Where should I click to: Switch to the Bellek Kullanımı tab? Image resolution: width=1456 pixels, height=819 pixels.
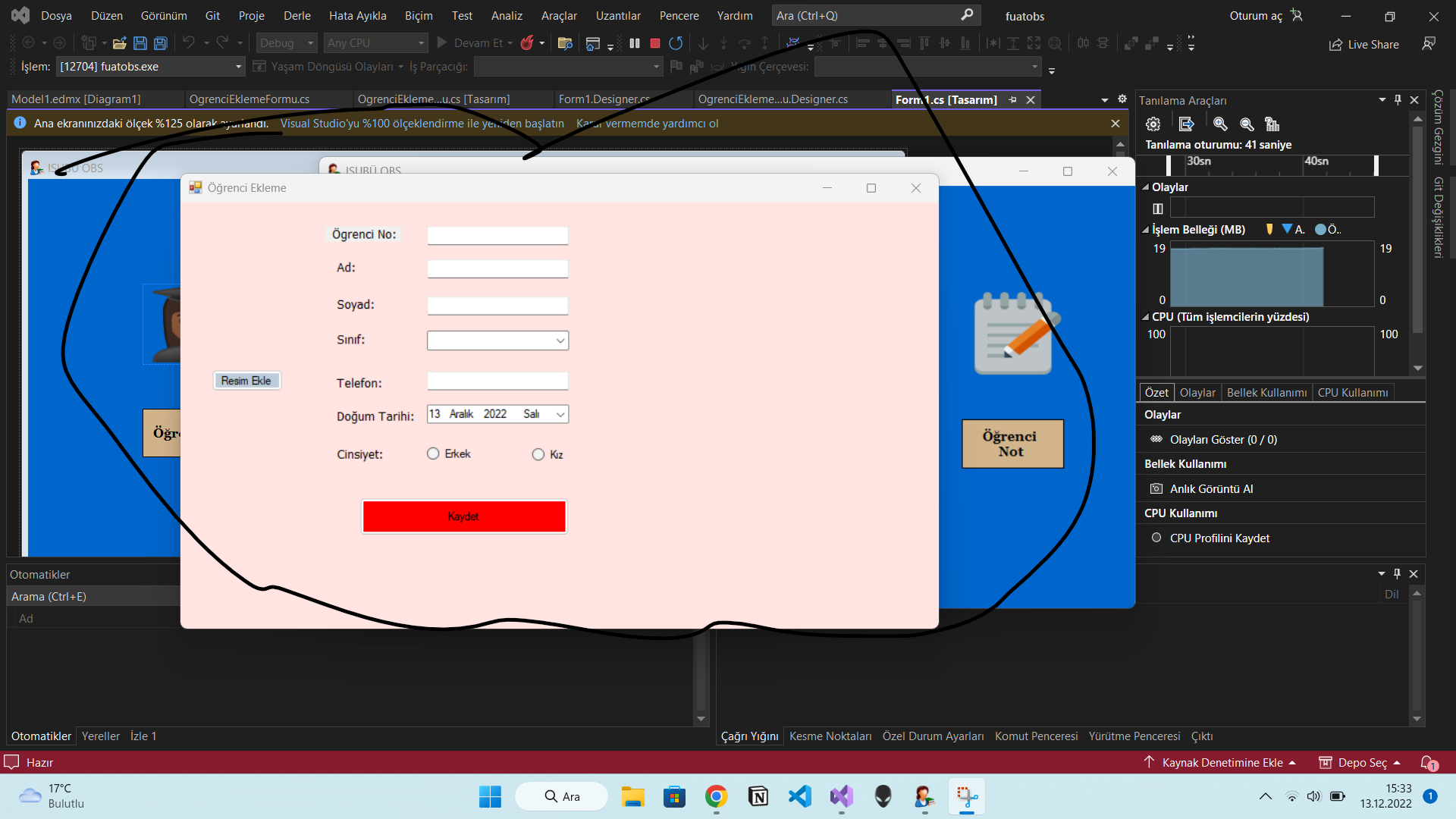click(1266, 392)
